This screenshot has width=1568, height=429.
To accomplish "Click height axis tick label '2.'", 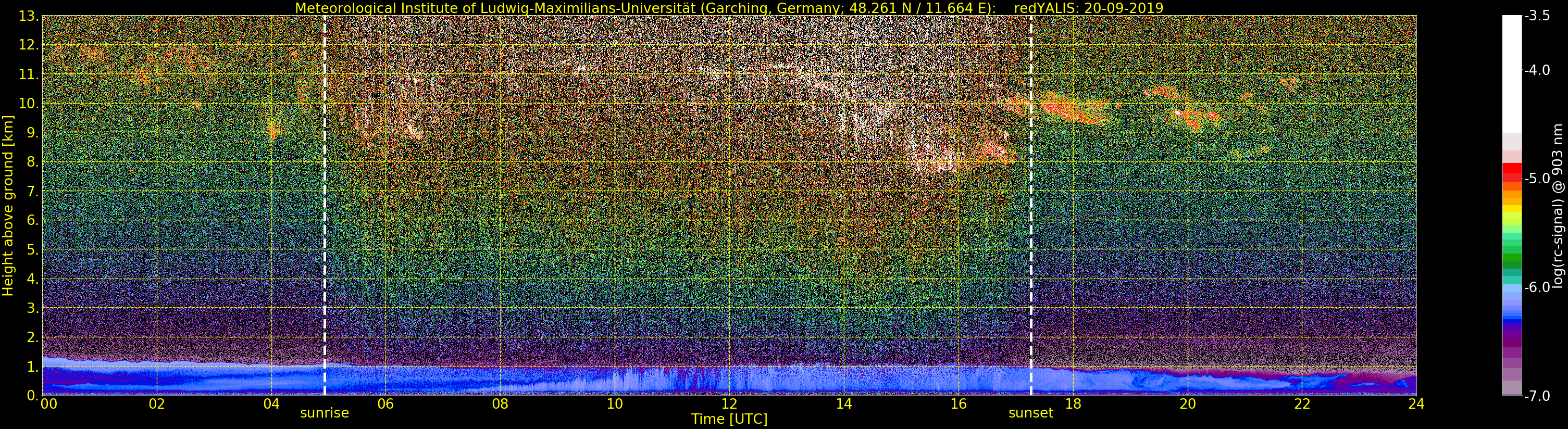I will [x=33, y=337].
